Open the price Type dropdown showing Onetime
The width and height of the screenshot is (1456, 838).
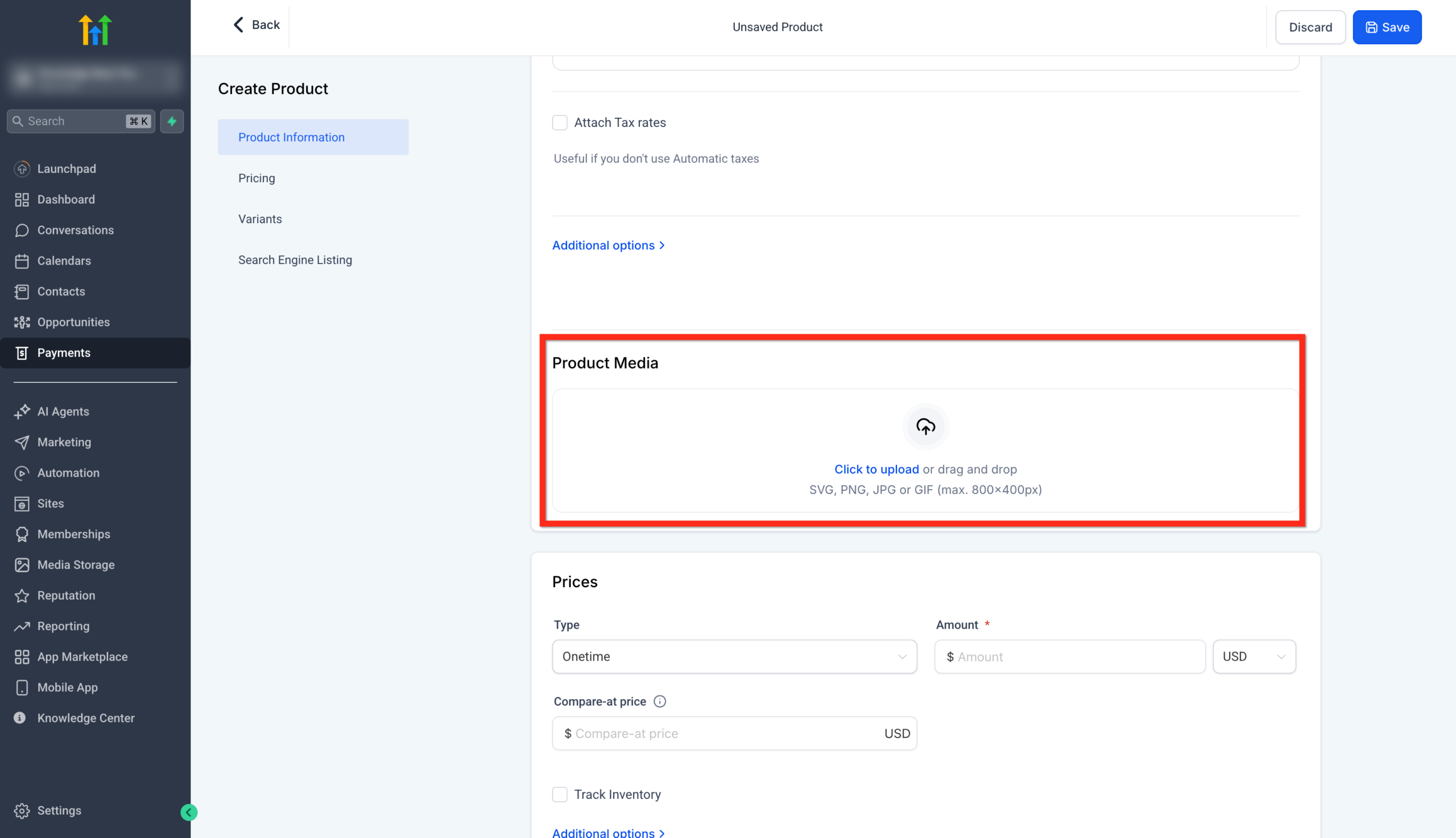click(734, 656)
